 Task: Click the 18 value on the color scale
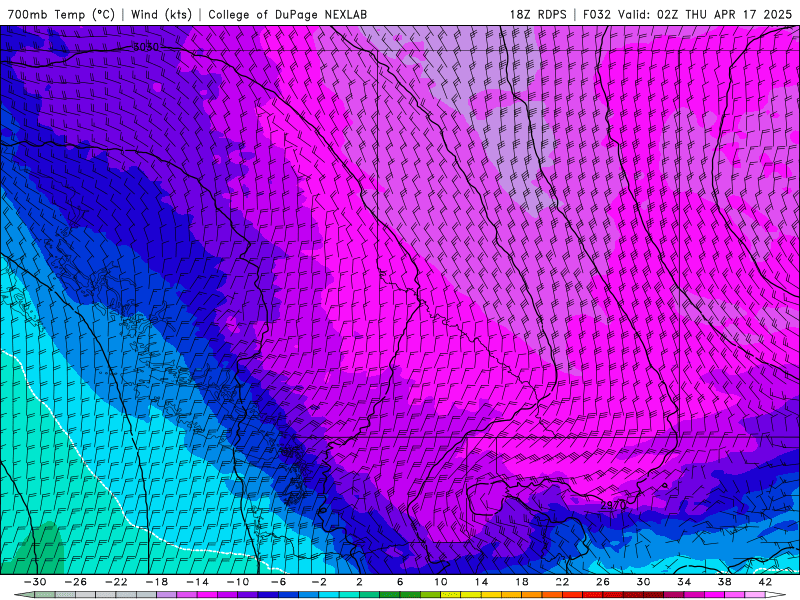521,582
